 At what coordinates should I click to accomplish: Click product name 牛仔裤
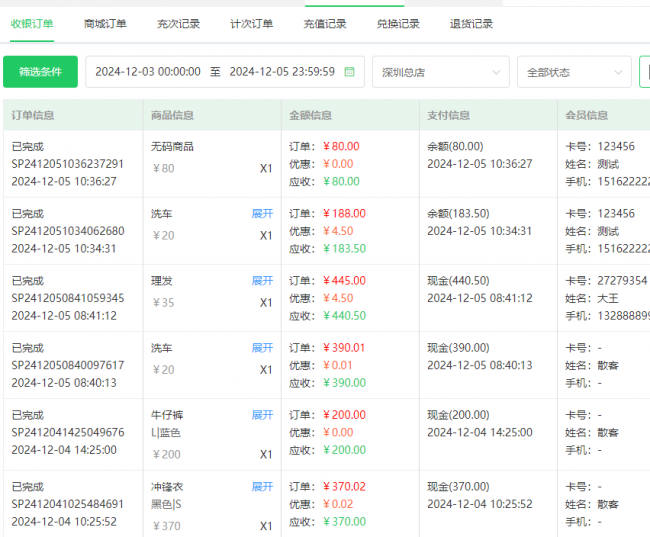167,415
